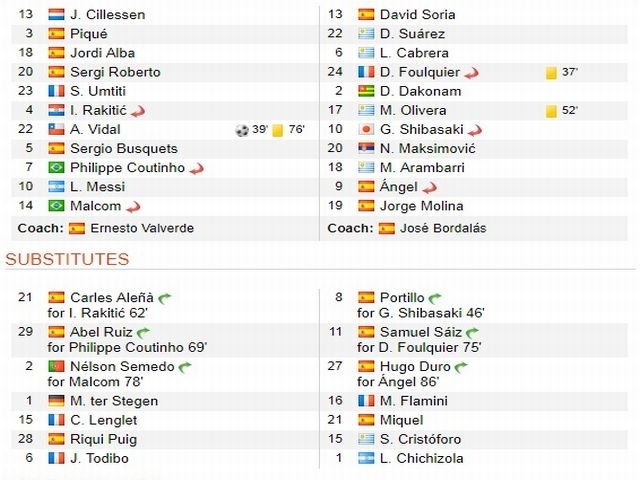Click red substituted-off arrow beside I. Rakitić
Viewport: 640px width, 480px height.
(138, 111)
